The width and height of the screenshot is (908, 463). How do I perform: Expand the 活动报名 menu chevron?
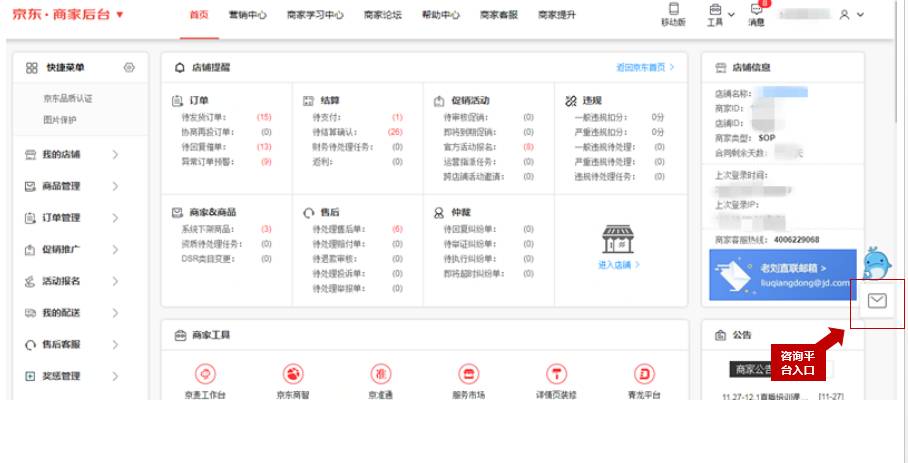coord(115,281)
